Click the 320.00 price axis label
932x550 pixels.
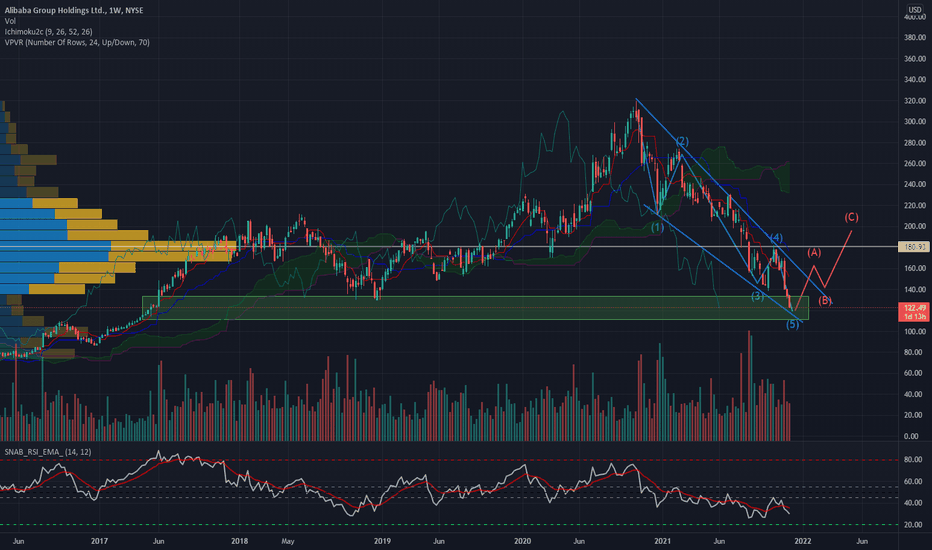point(915,101)
